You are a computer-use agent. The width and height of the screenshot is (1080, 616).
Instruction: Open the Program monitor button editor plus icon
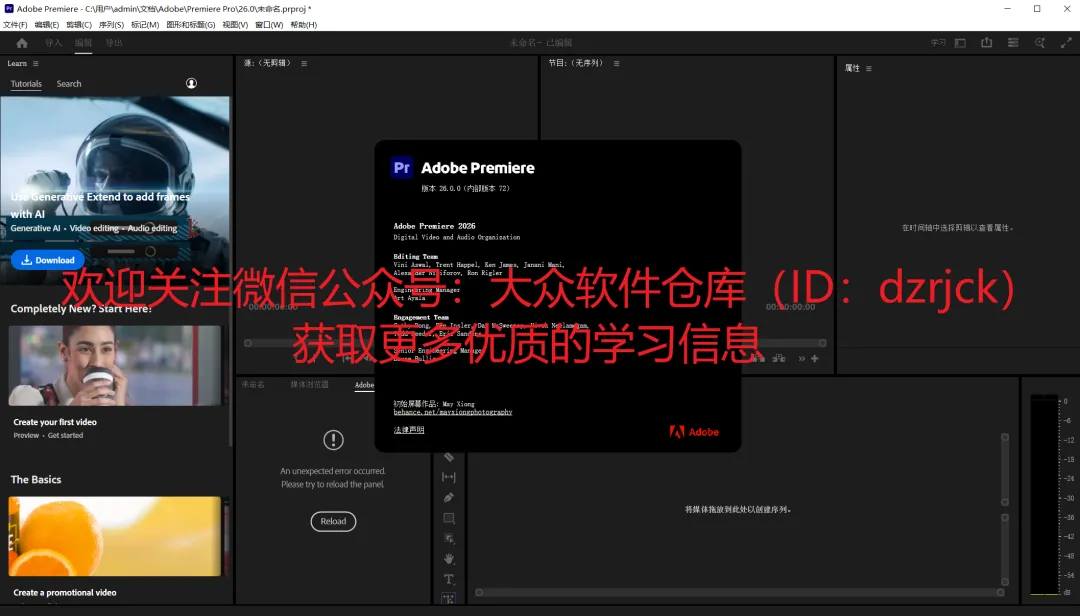815,358
